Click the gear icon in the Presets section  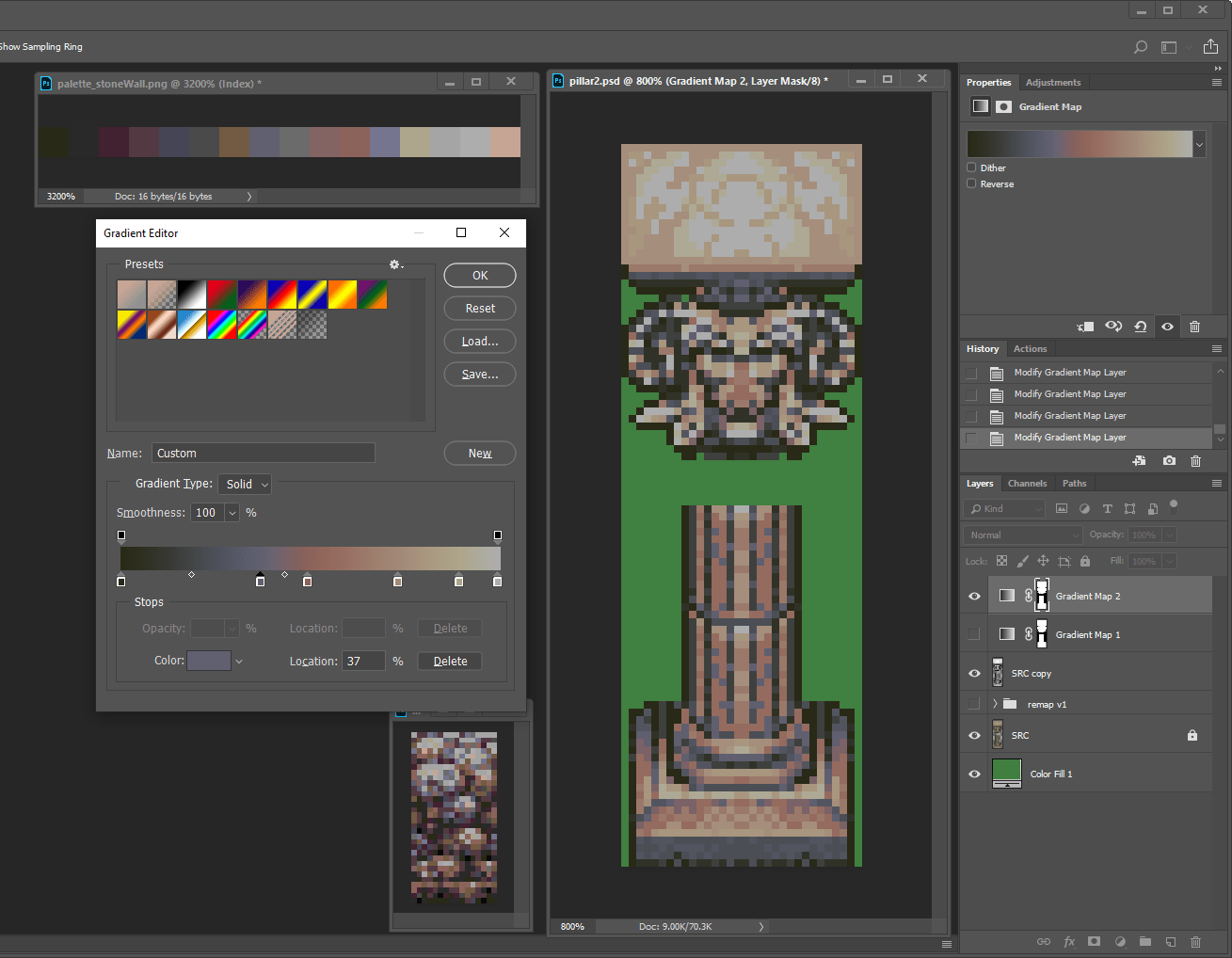point(394,264)
